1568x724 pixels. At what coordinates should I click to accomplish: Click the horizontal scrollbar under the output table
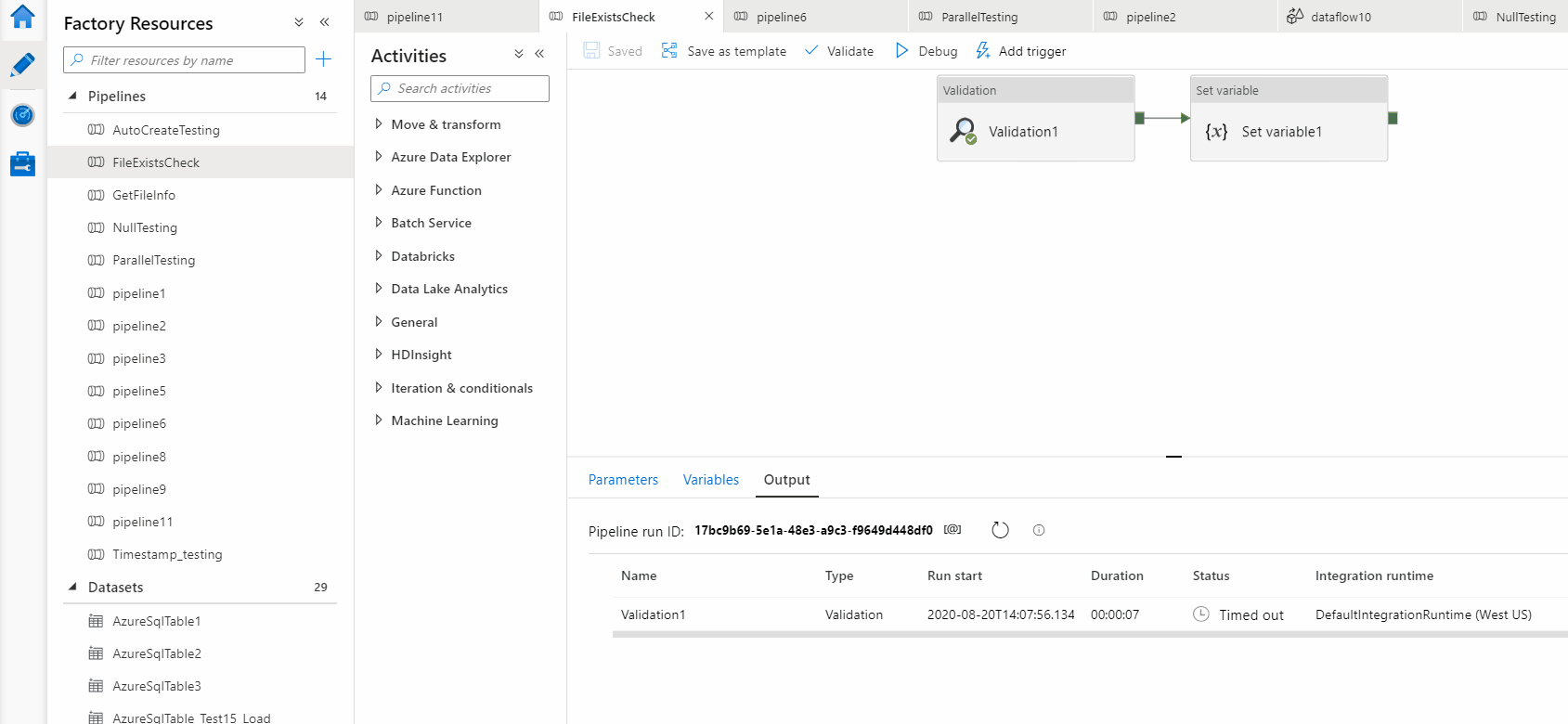point(1090,634)
